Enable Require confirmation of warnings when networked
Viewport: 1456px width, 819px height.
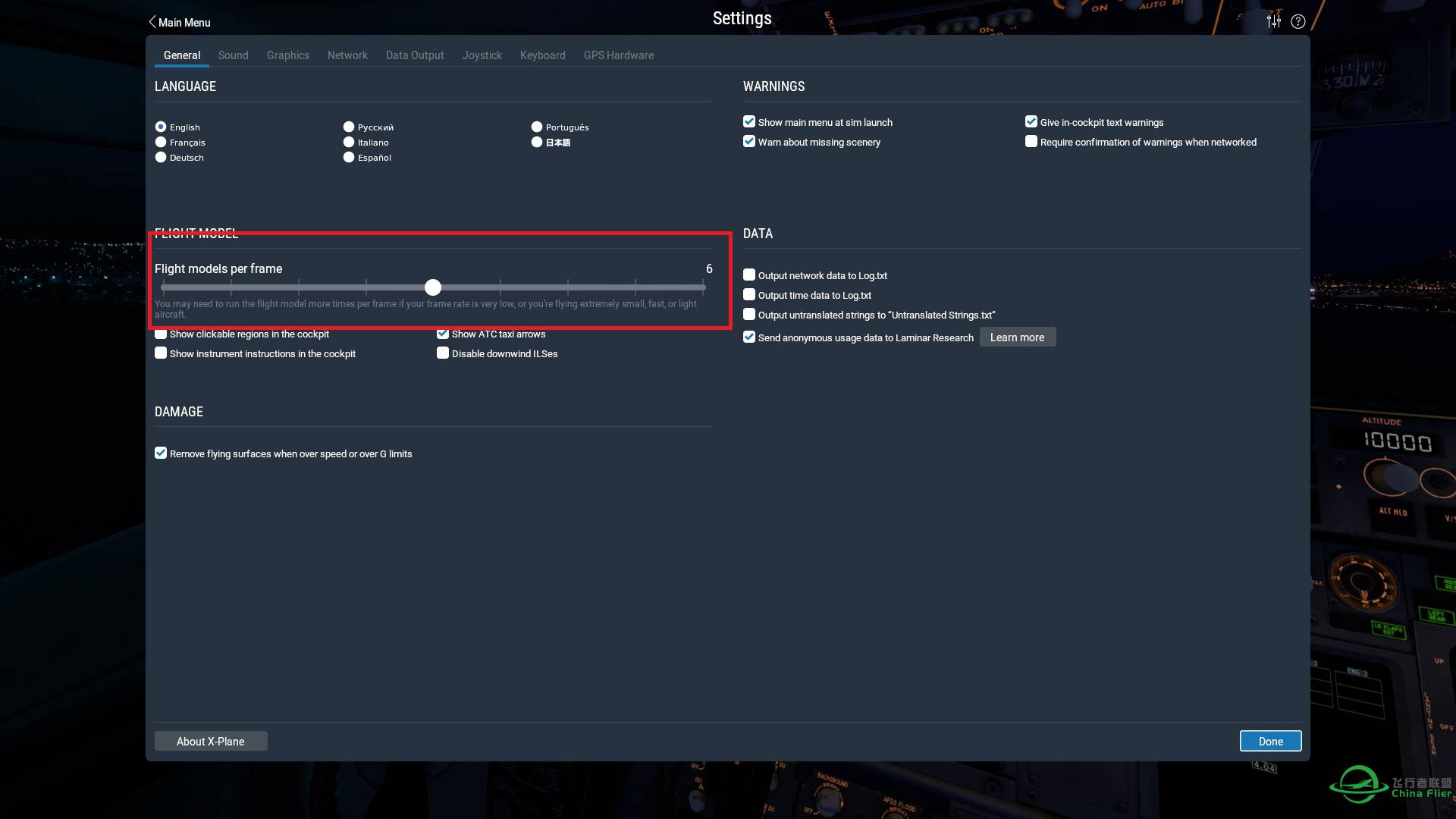1031,141
